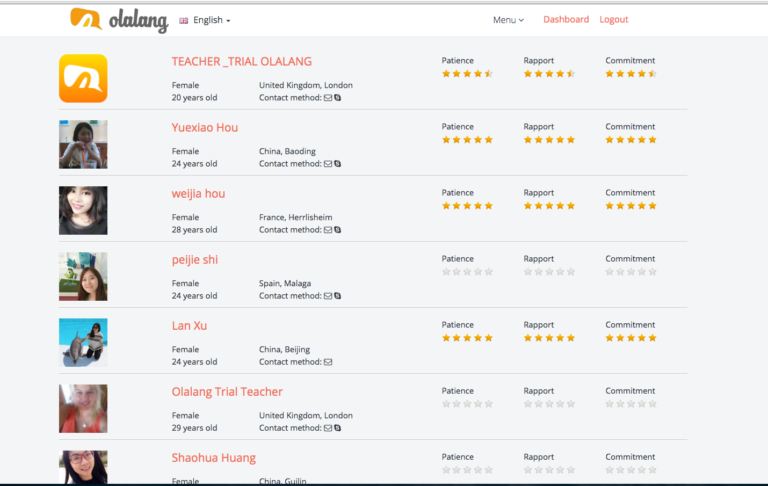This screenshot has height=486, width=768.
Task: Click Skype icon for Yuexiao Hou
Action: 338,164
